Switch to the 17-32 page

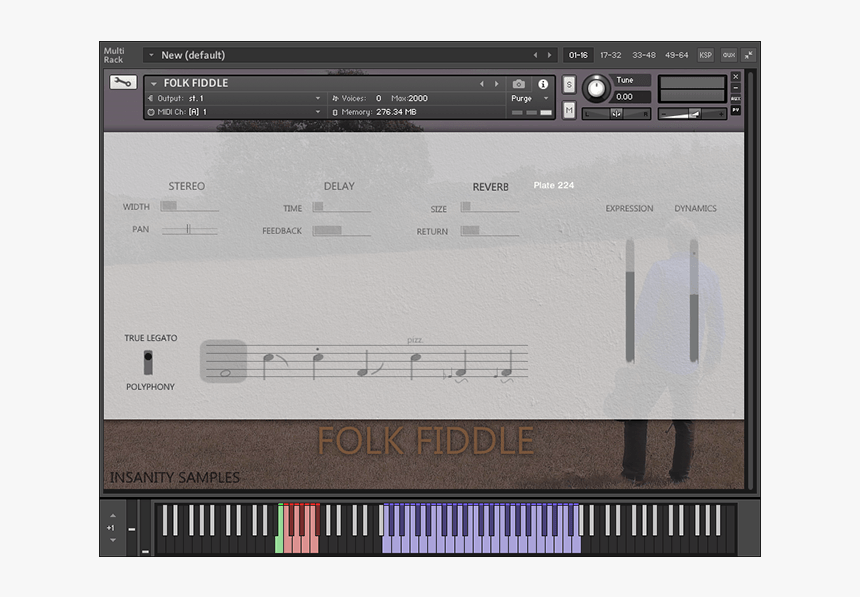tap(610, 55)
